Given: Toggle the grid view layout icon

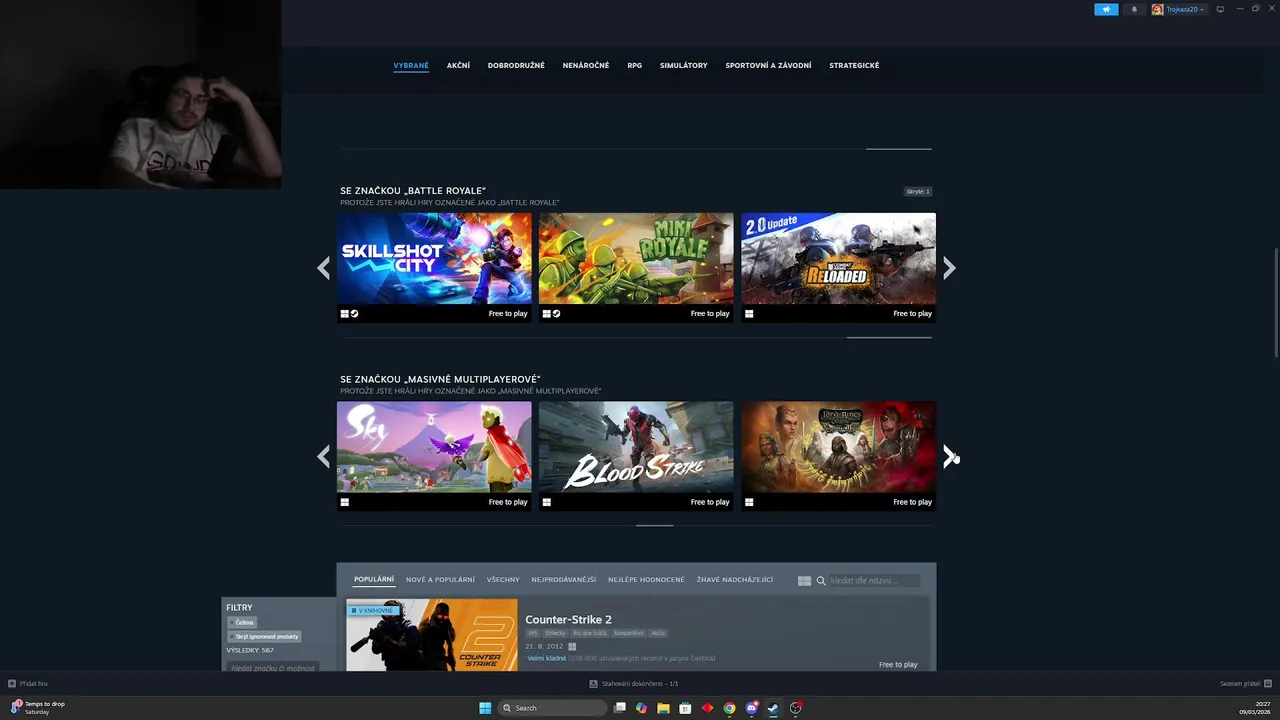Looking at the screenshot, I should point(804,581).
